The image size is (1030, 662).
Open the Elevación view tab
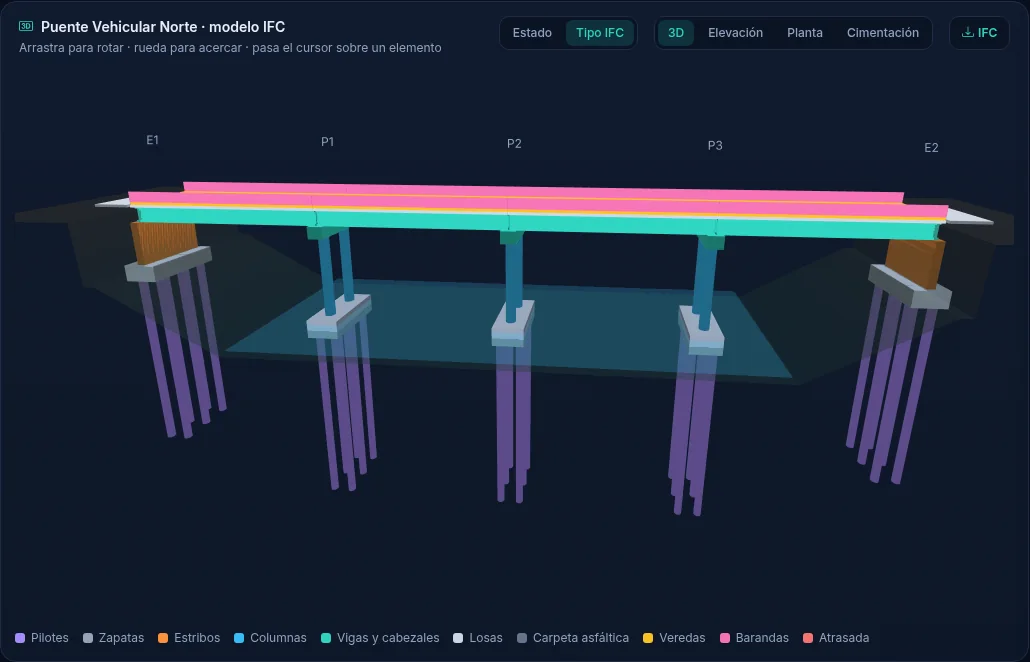pyautogui.click(x=735, y=33)
